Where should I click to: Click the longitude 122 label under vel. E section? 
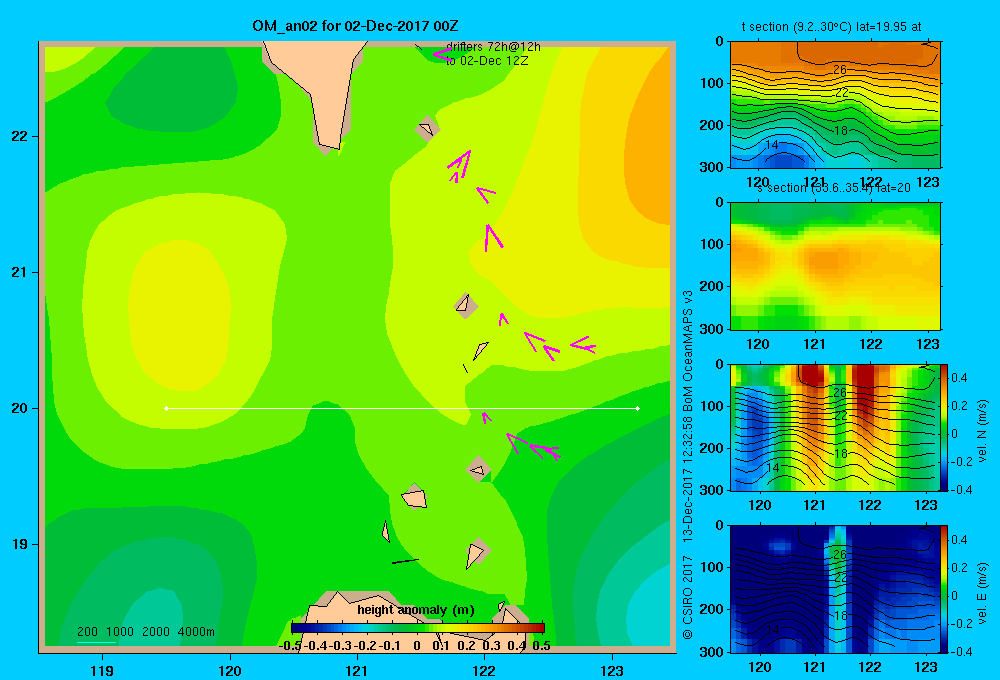coord(870,667)
